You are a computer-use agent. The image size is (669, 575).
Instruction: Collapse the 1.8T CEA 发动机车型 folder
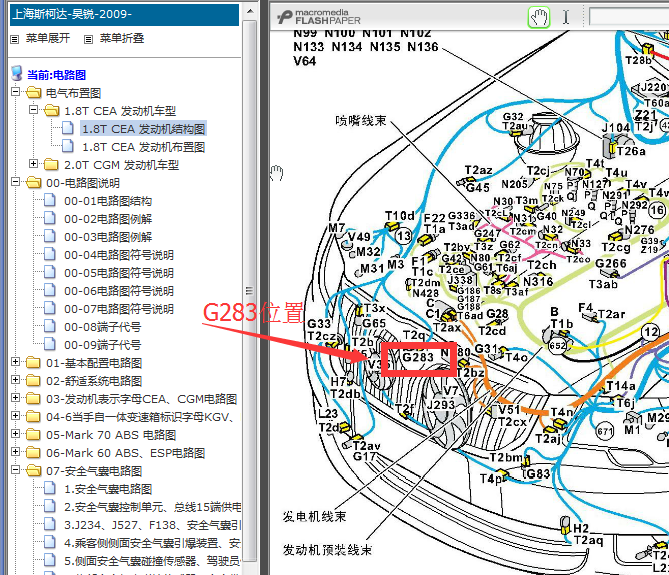(x=33, y=110)
